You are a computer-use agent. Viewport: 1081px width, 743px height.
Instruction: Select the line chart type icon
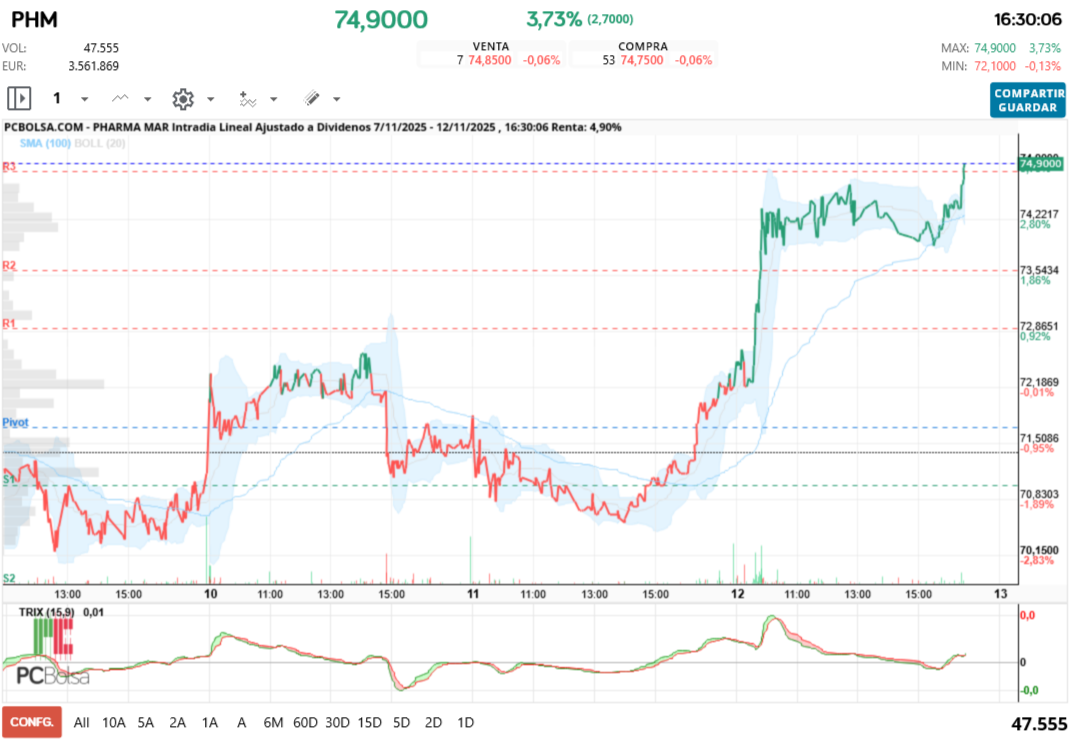coord(118,98)
